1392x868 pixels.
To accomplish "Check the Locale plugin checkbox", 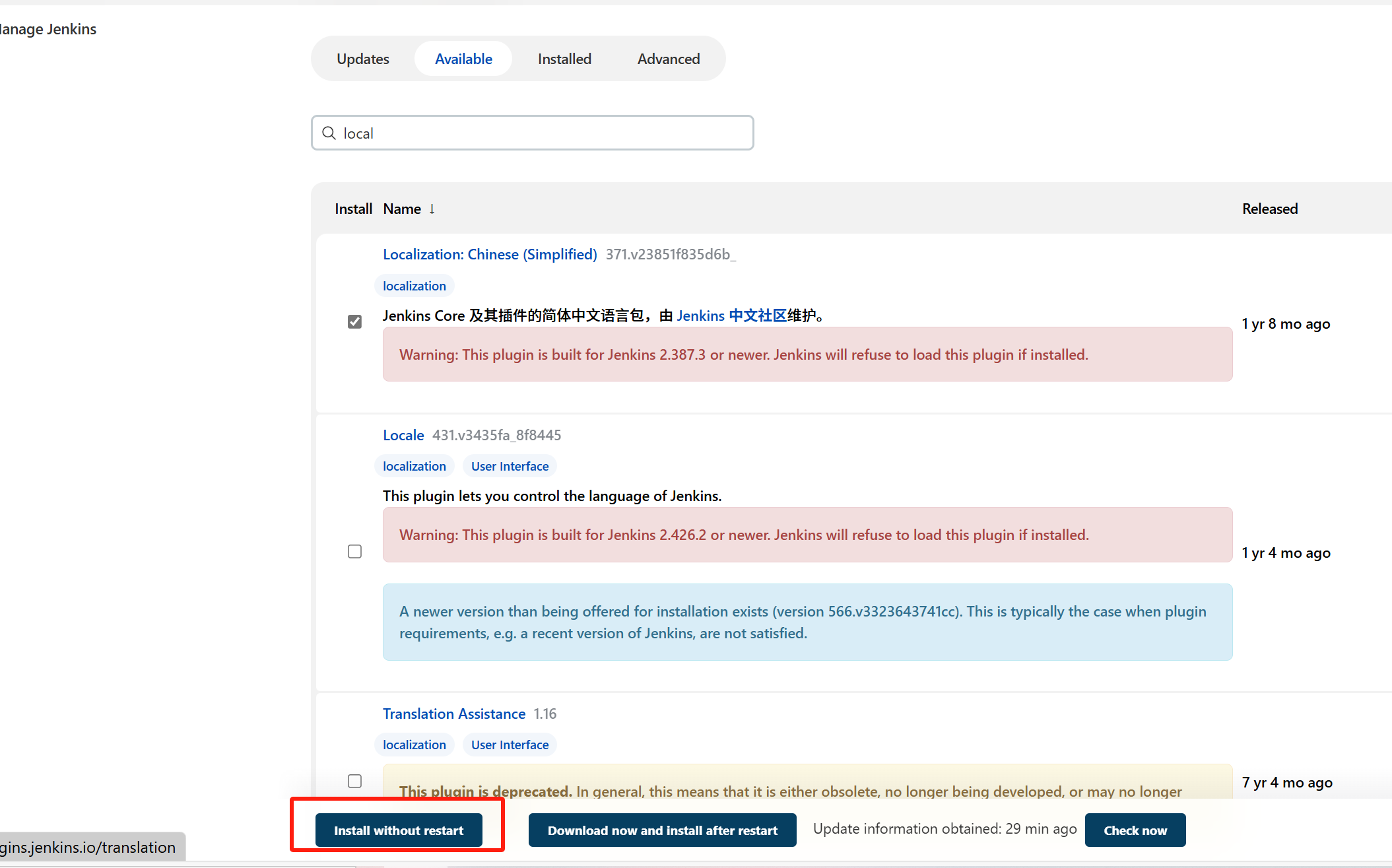I will 354,551.
